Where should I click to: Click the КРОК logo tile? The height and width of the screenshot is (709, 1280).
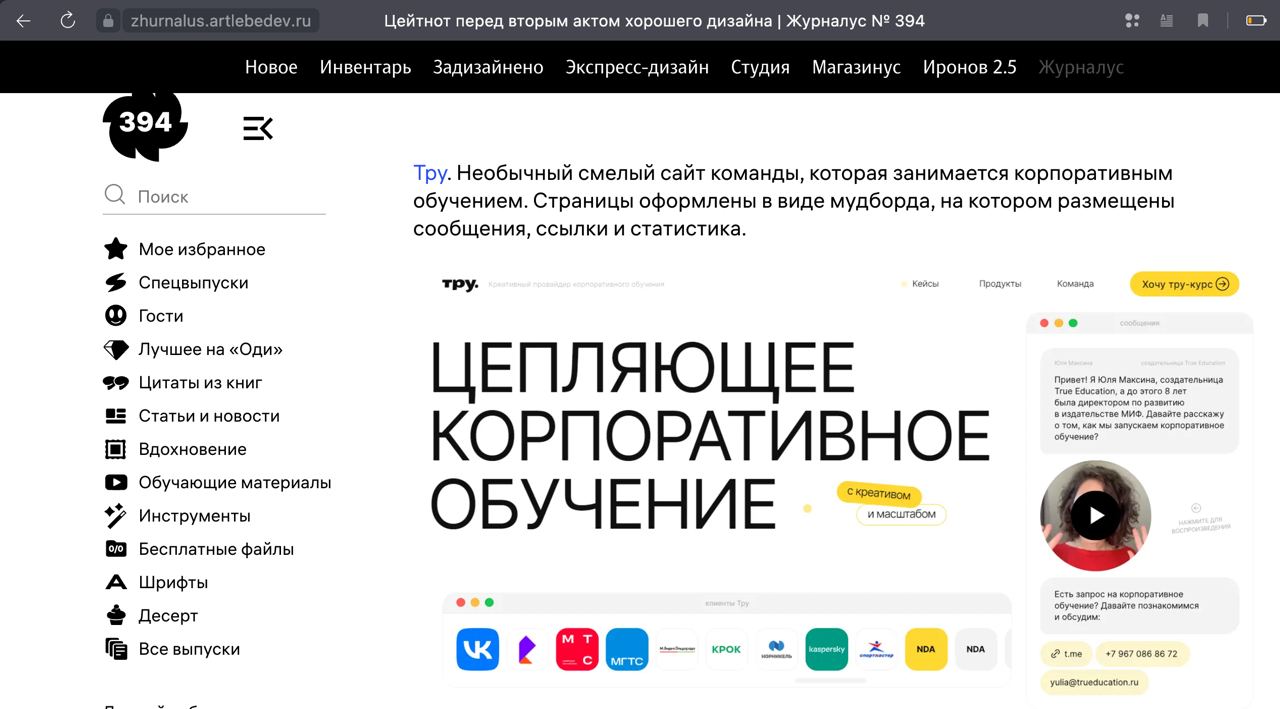pos(727,649)
